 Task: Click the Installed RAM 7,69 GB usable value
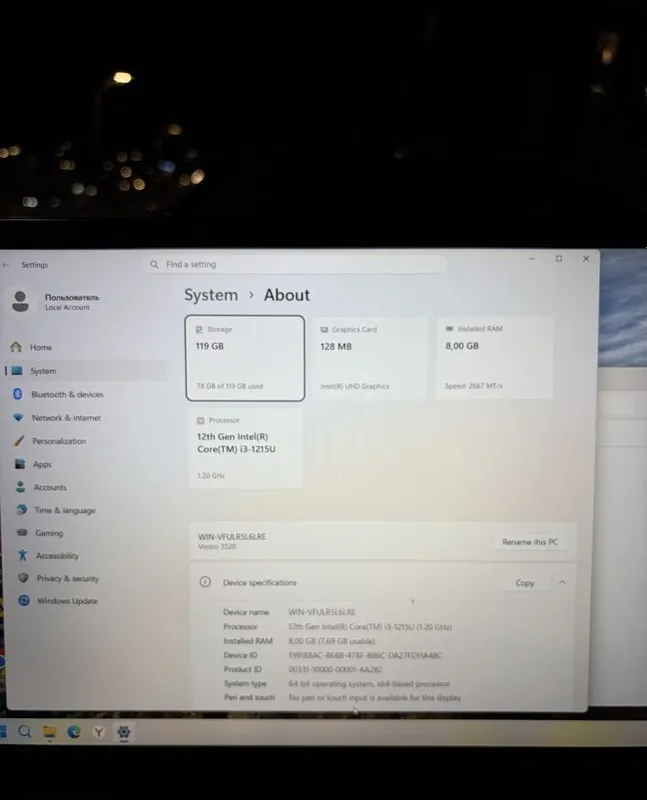coord(332,641)
